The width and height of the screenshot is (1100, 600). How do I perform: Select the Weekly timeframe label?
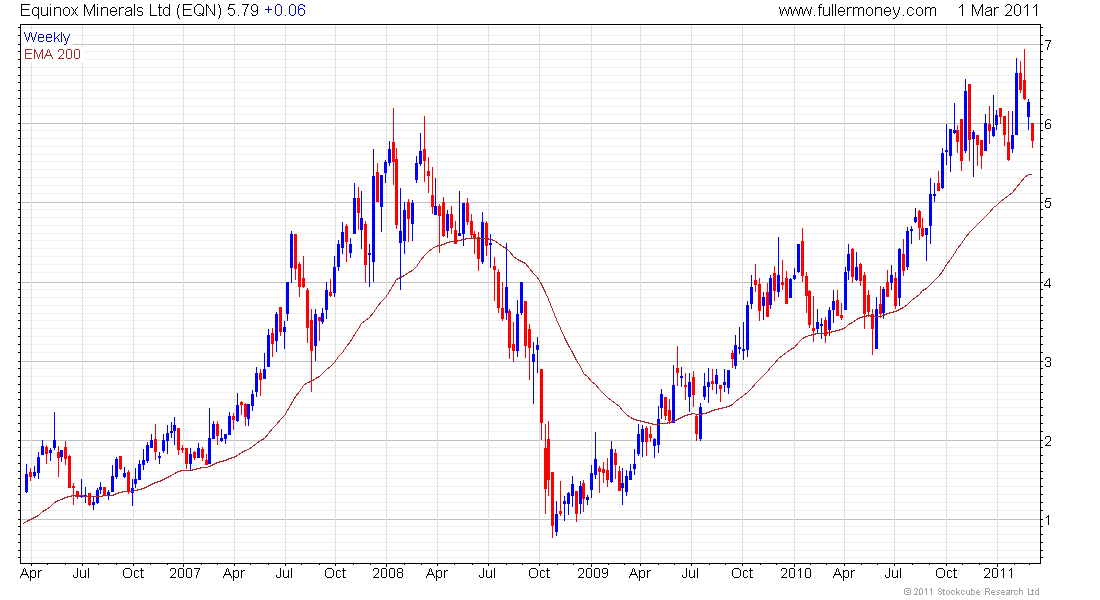pyautogui.click(x=47, y=37)
